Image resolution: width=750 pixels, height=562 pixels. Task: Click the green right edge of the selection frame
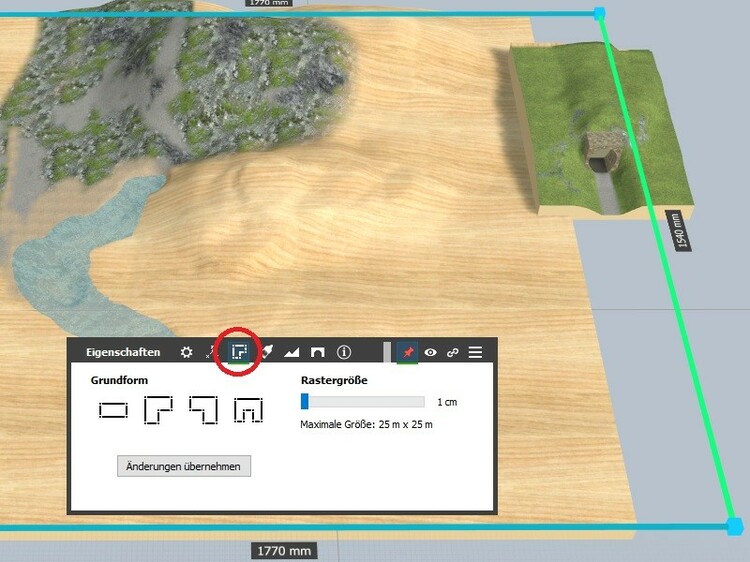pos(666,268)
